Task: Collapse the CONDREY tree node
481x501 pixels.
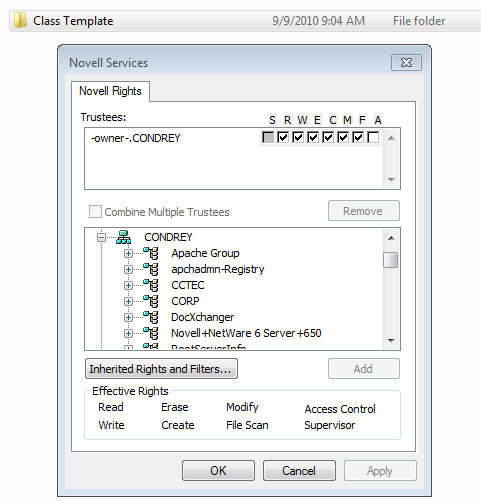Action: [x=101, y=237]
